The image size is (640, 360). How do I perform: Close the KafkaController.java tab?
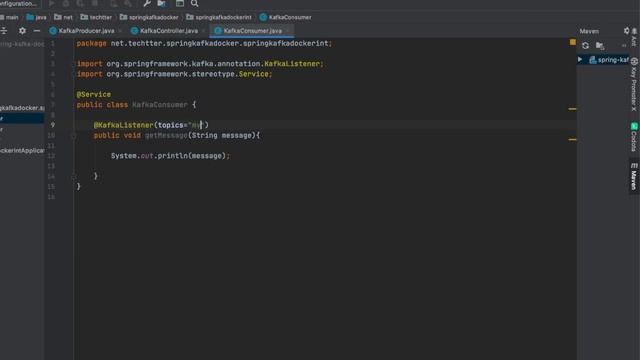click(203, 31)
